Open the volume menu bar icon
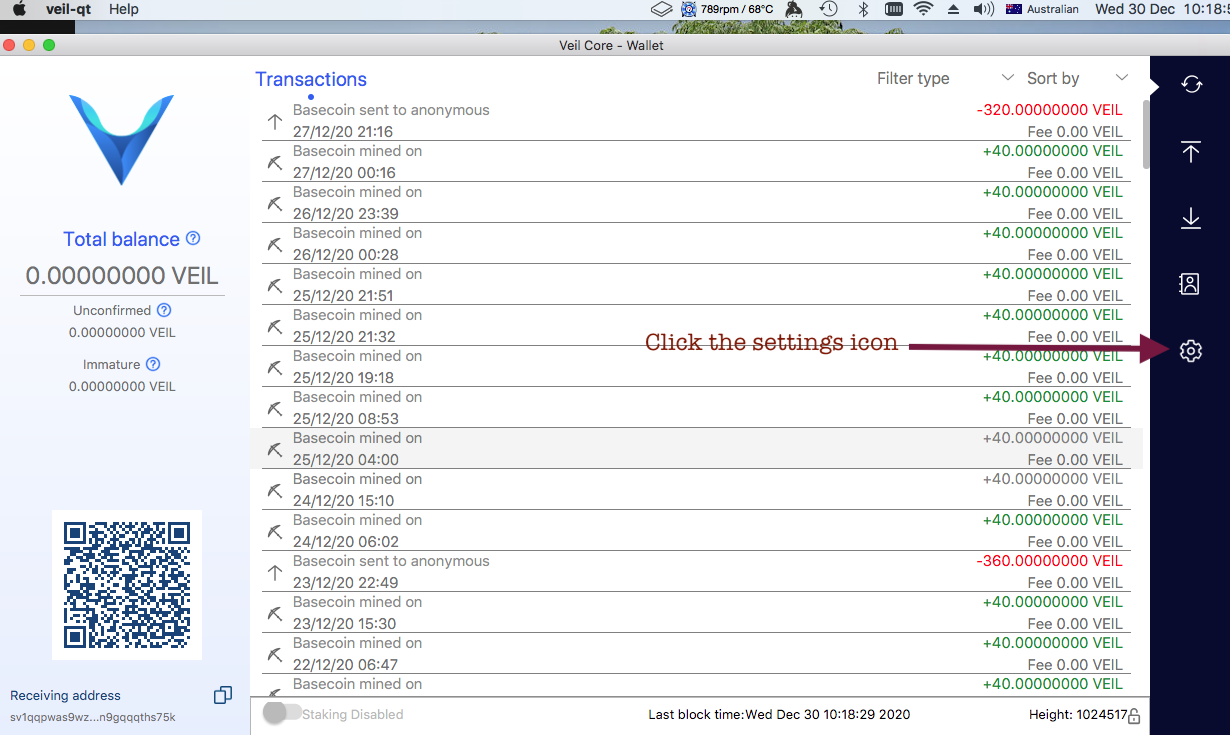The height and width of the screenshot is (735, 1230). coord(984,9)
